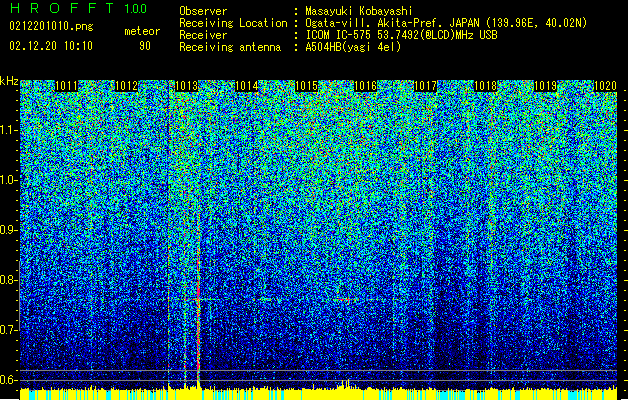Click the 0.6 kHz axis label
The height and width of the screenshot is (400, 629).
pos(9,380)
